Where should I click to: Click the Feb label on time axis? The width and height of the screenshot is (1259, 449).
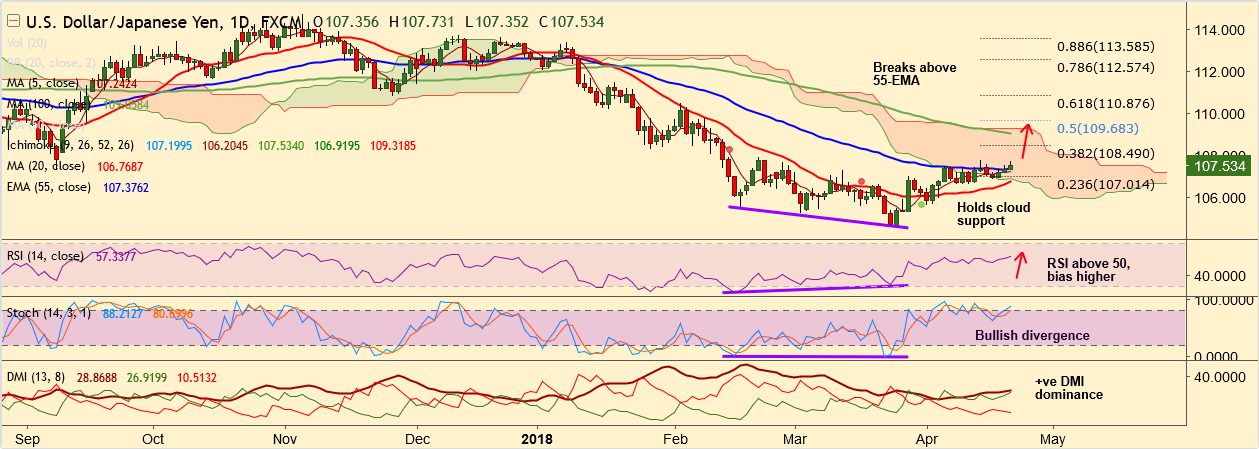[x=676, y=438]
